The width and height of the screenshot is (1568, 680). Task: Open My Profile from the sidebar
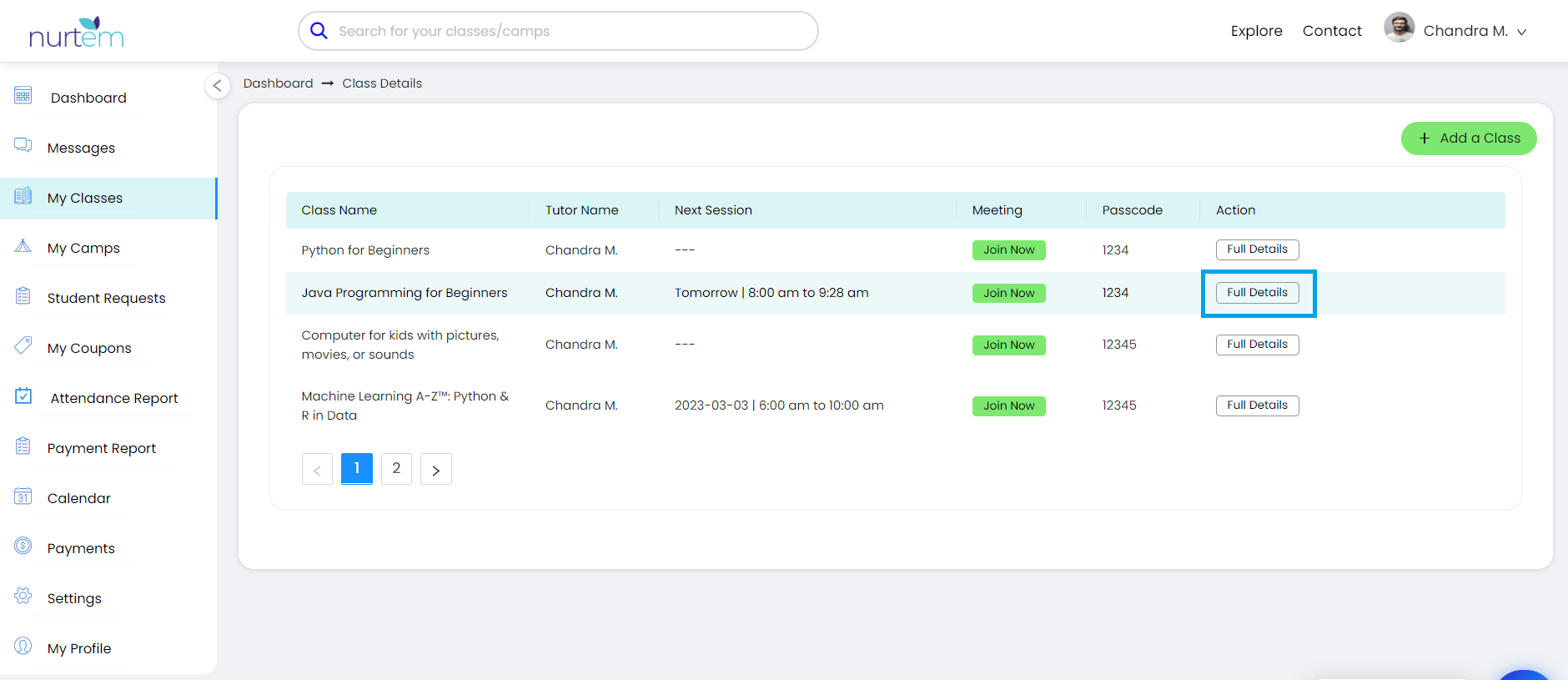coord(79,648)
